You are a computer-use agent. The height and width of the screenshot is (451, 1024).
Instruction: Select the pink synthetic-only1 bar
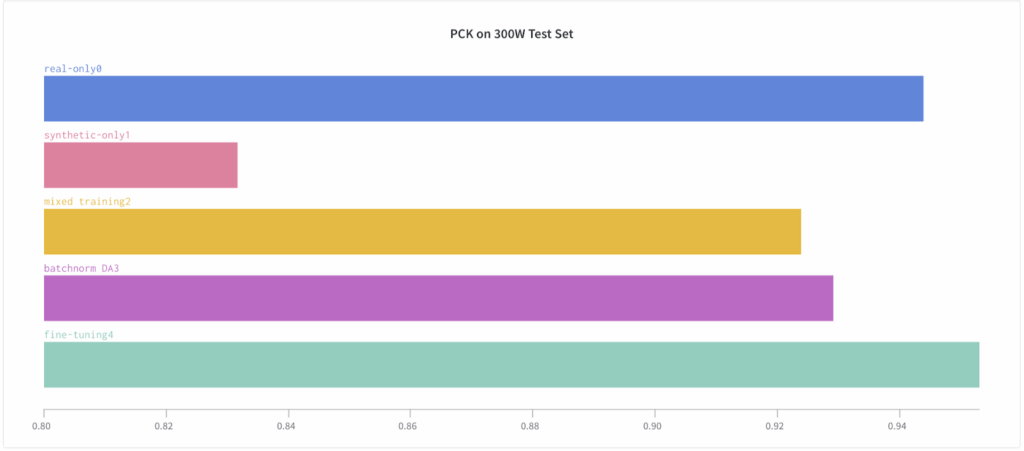(x=140, y=165)
